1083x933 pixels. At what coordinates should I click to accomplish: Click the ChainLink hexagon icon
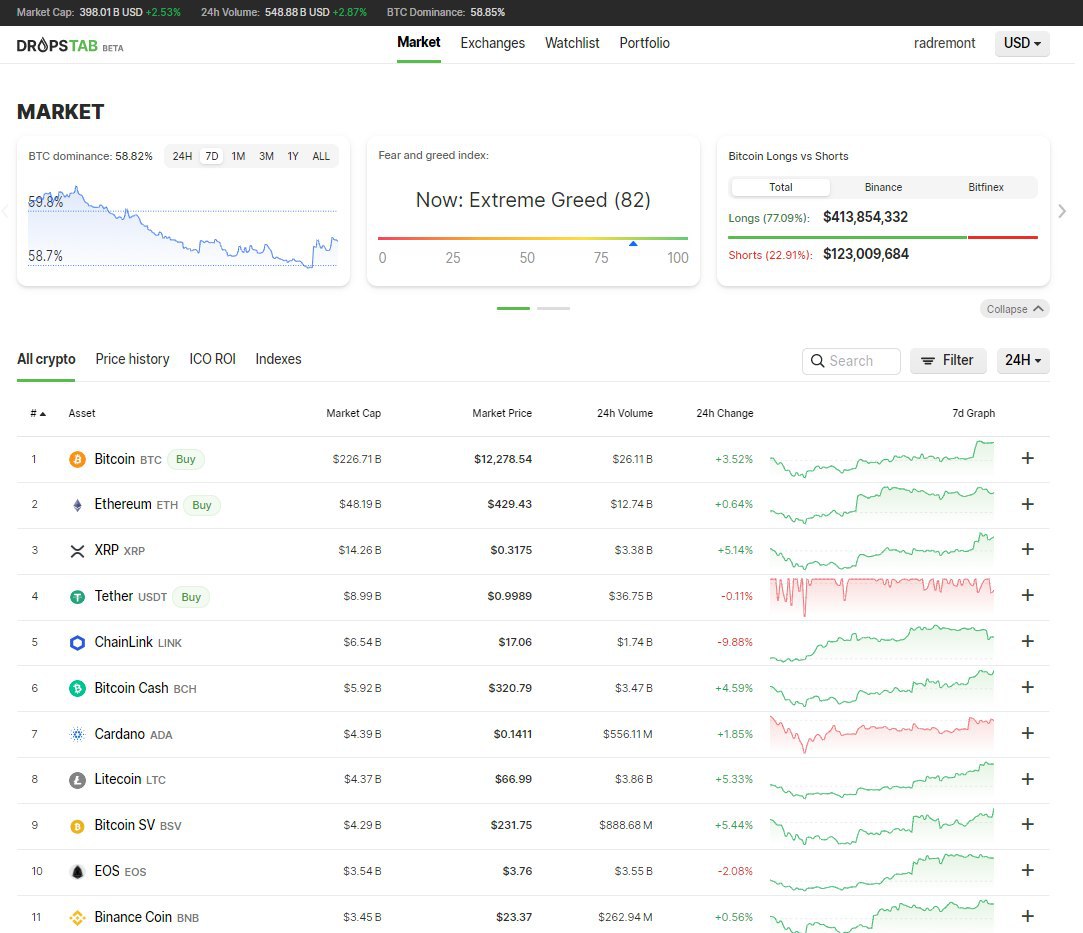pos(77,643)
